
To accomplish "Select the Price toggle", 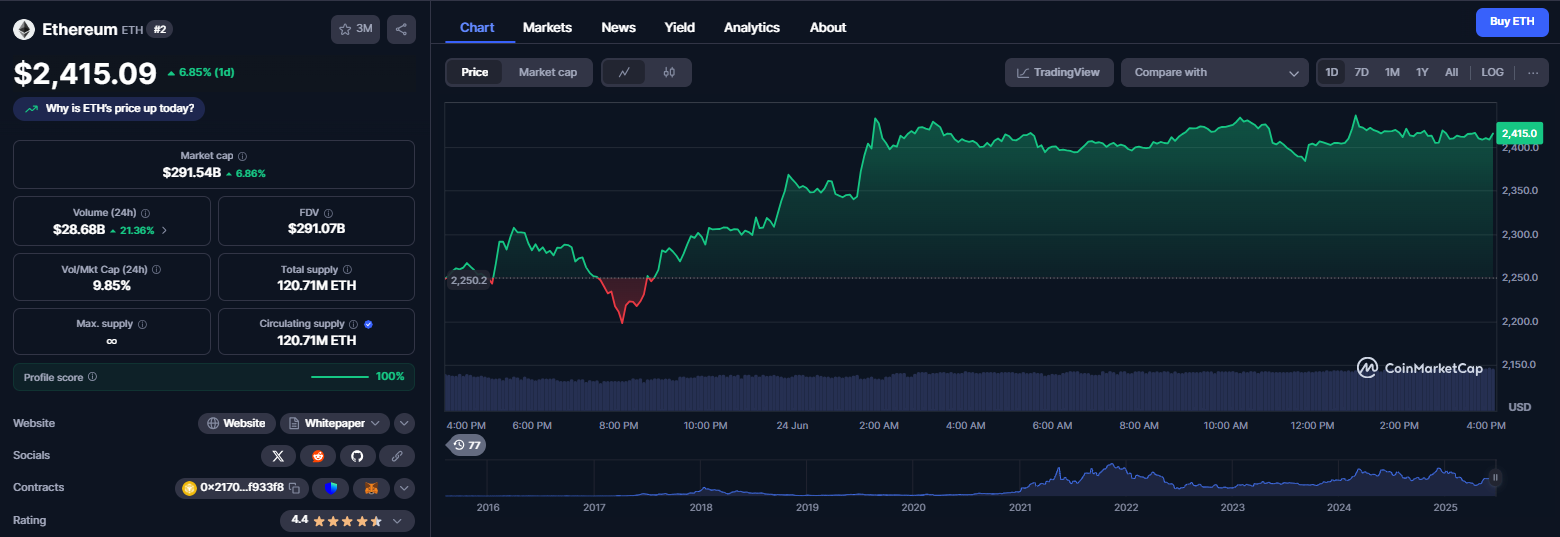I will coord(475,72).
